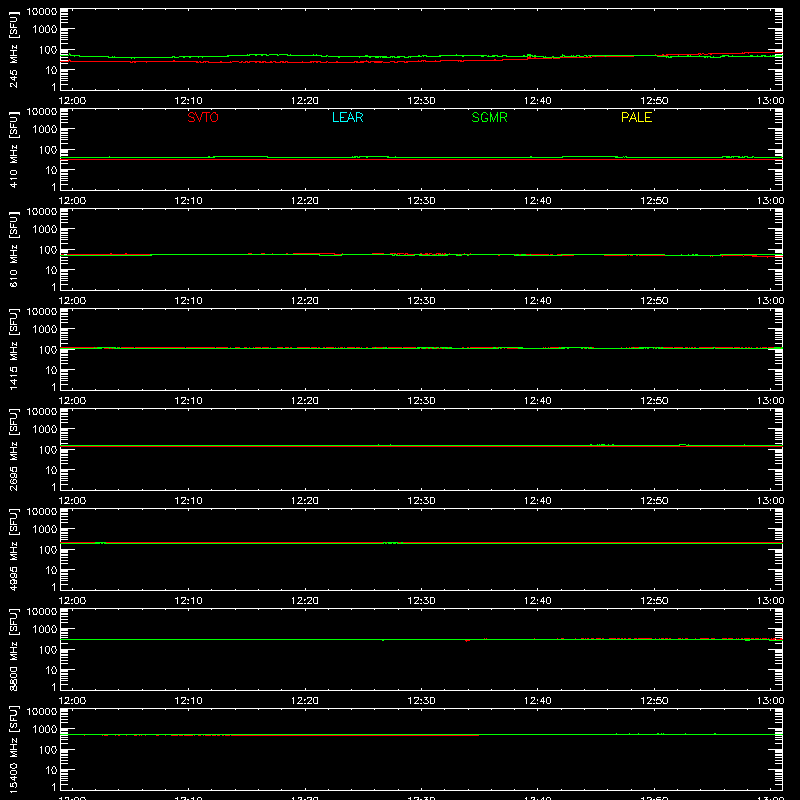
Task: Click the 1000 value on 15400 MHz axis
Action: (x=45, y=730)
